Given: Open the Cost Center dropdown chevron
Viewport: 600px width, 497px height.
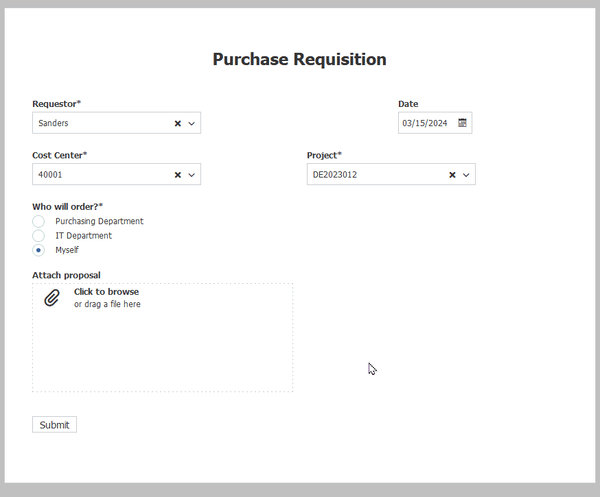Looking at the screenshot, I should 192,175.
